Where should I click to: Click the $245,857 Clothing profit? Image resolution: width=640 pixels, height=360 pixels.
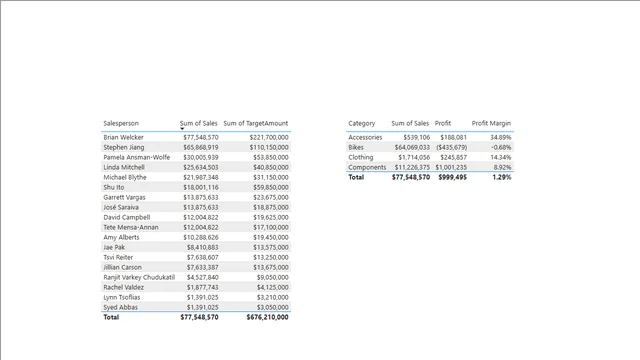[453, 157]
